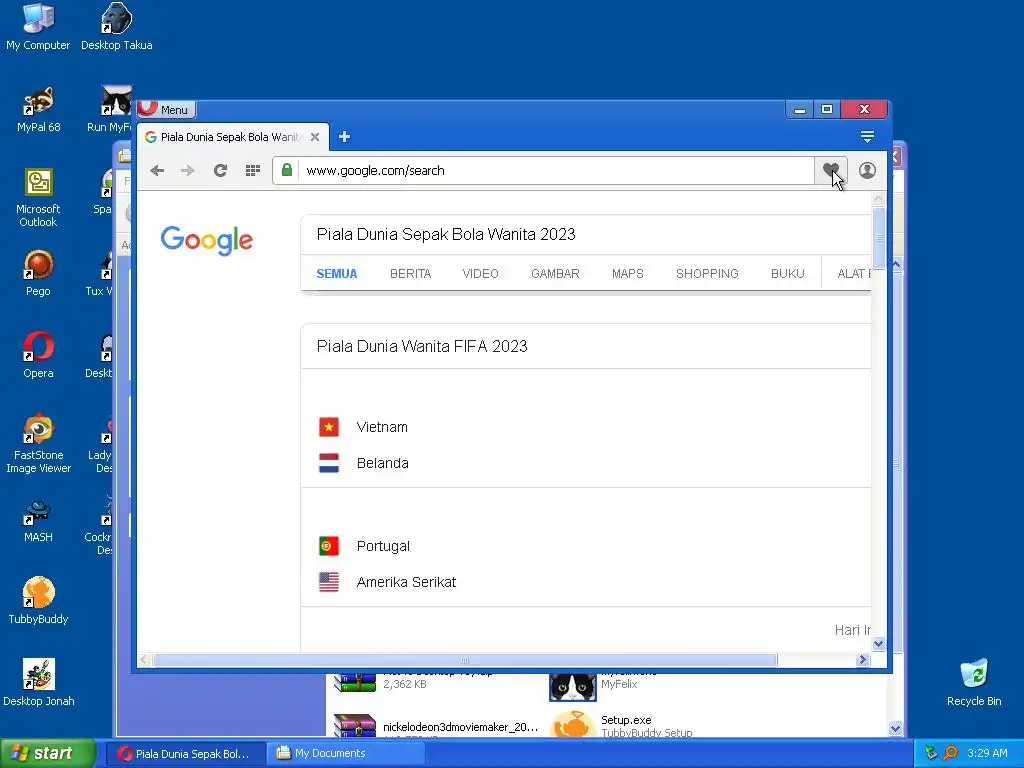Click the Google logo
1024x768 pixels.
[x=206, y=240]
